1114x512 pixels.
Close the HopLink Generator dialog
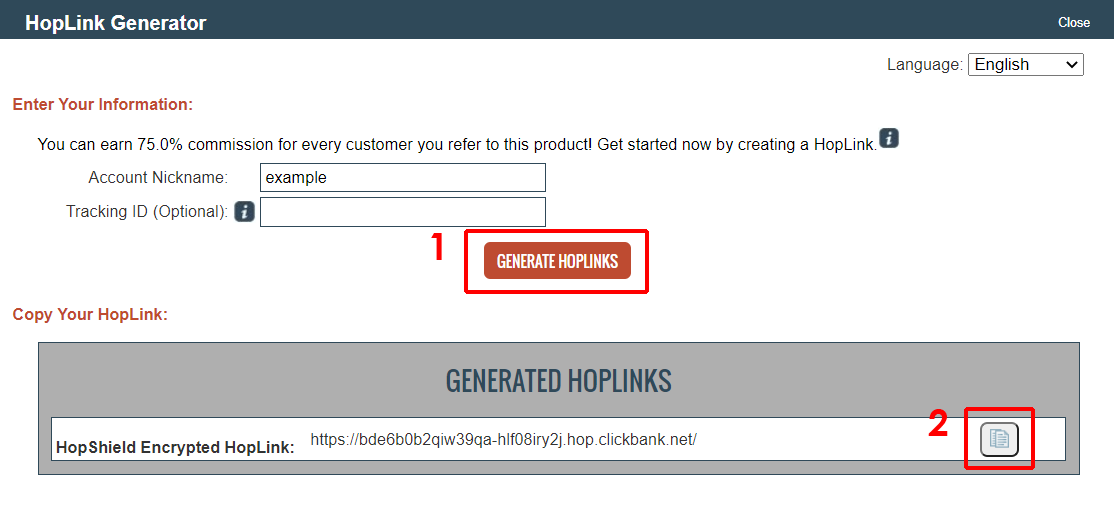pos(1074,23)
